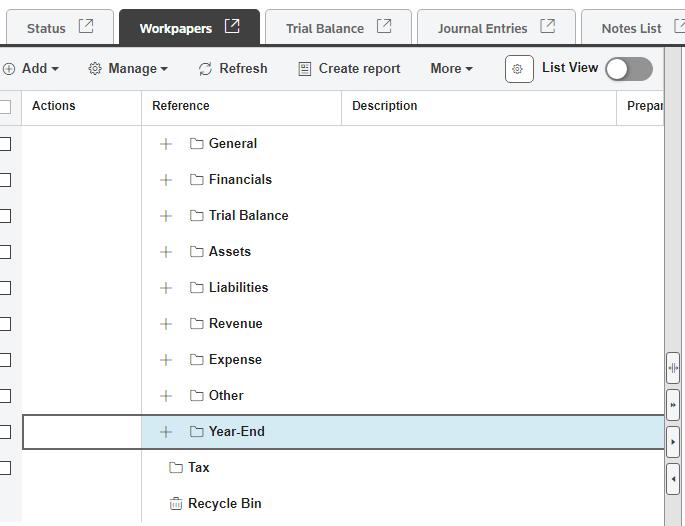Select the Tax folder item

198,468
